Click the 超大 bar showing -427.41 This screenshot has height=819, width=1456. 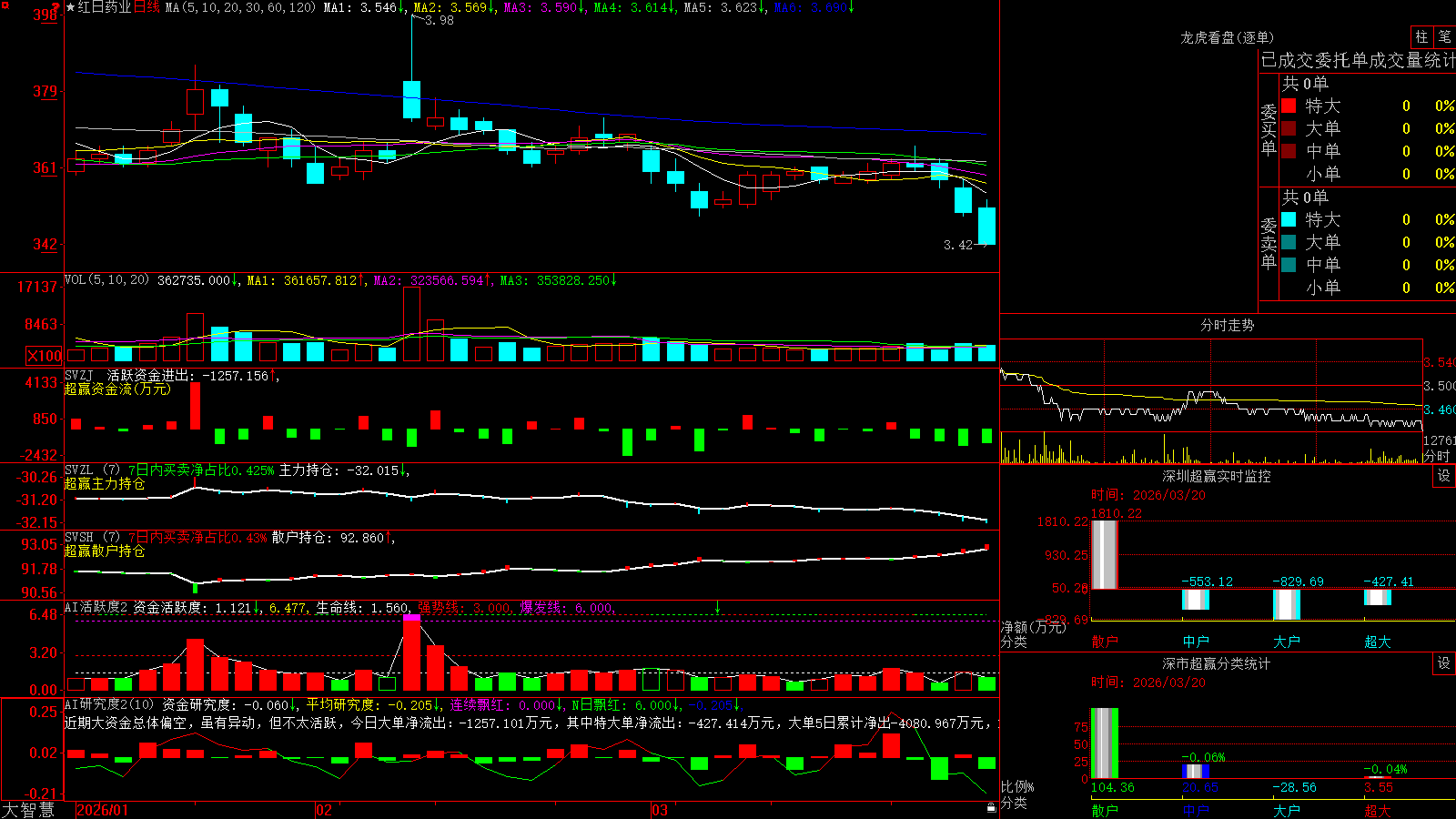coord(1378,597)
